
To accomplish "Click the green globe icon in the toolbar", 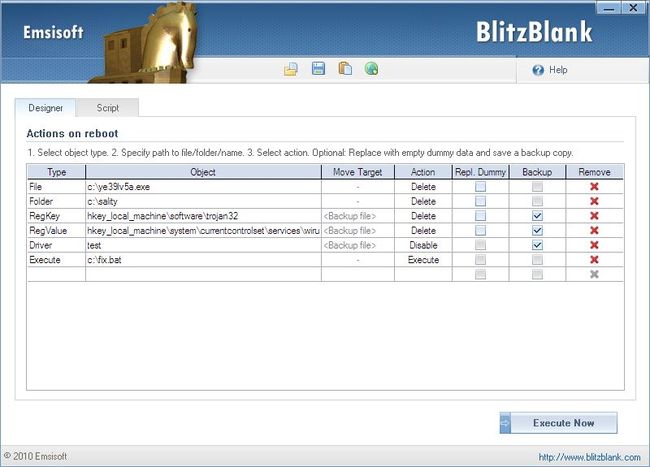I will [371, 68].
